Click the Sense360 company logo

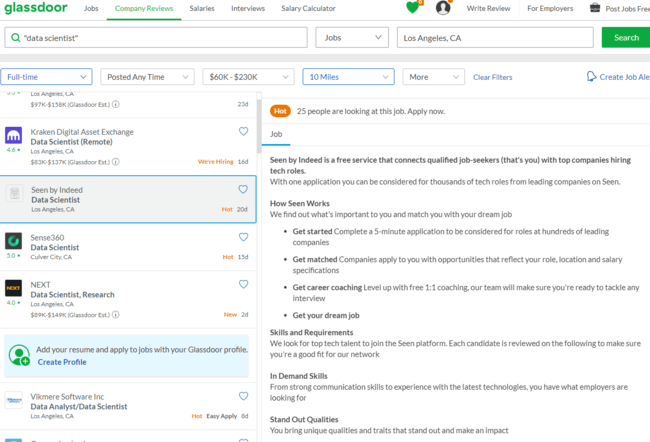point(14,241)
